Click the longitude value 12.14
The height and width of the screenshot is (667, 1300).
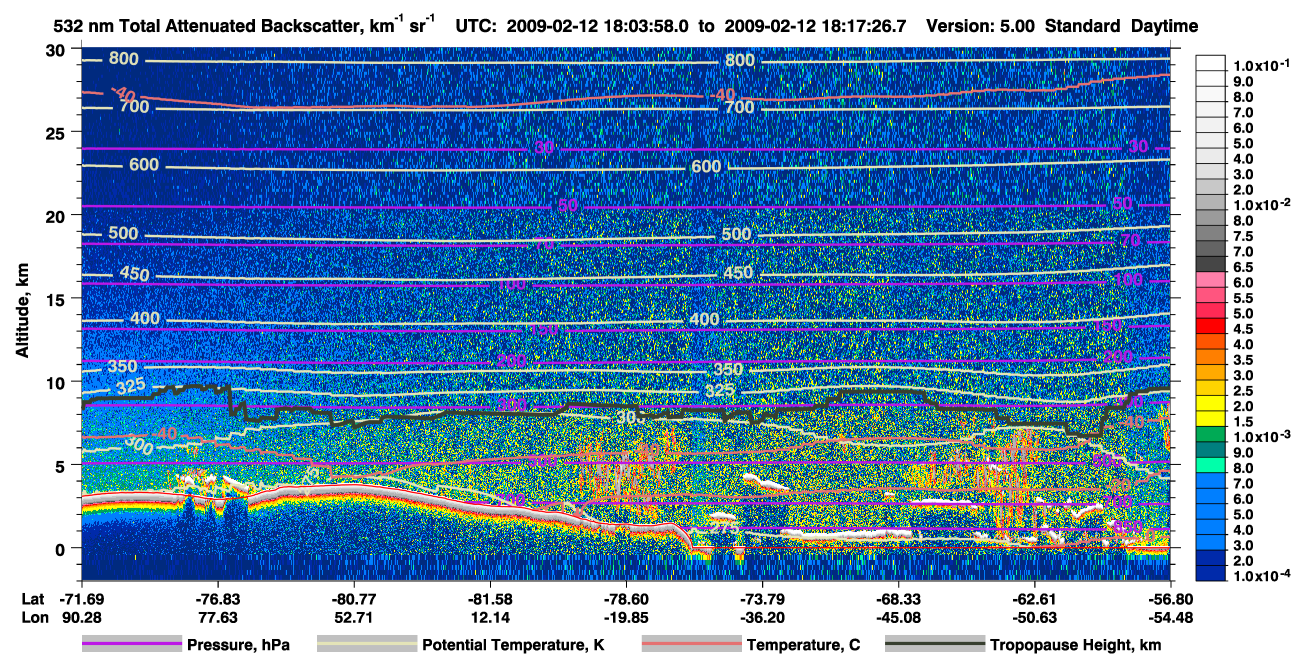click(491, 617)
